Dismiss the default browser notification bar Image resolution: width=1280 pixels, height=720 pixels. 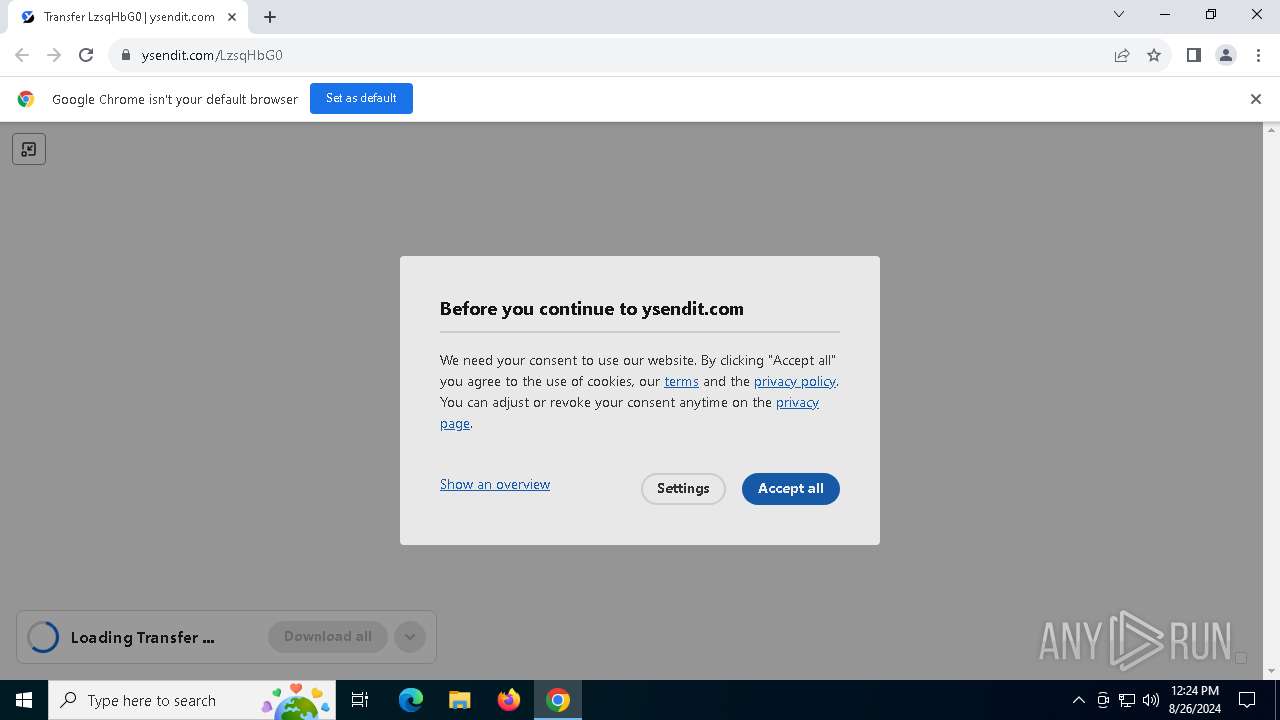[x=1256, y=99]
